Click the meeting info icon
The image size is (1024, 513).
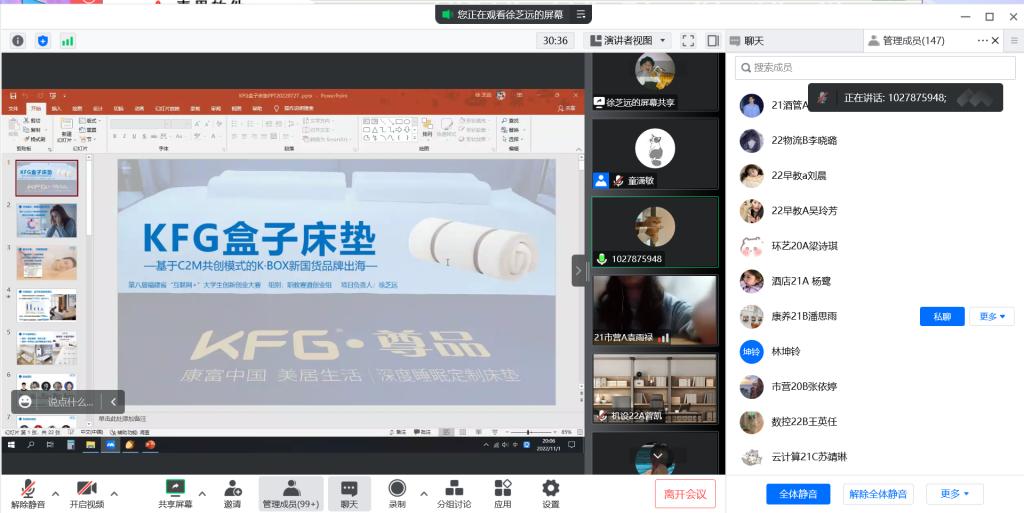(x=17, y=41)
